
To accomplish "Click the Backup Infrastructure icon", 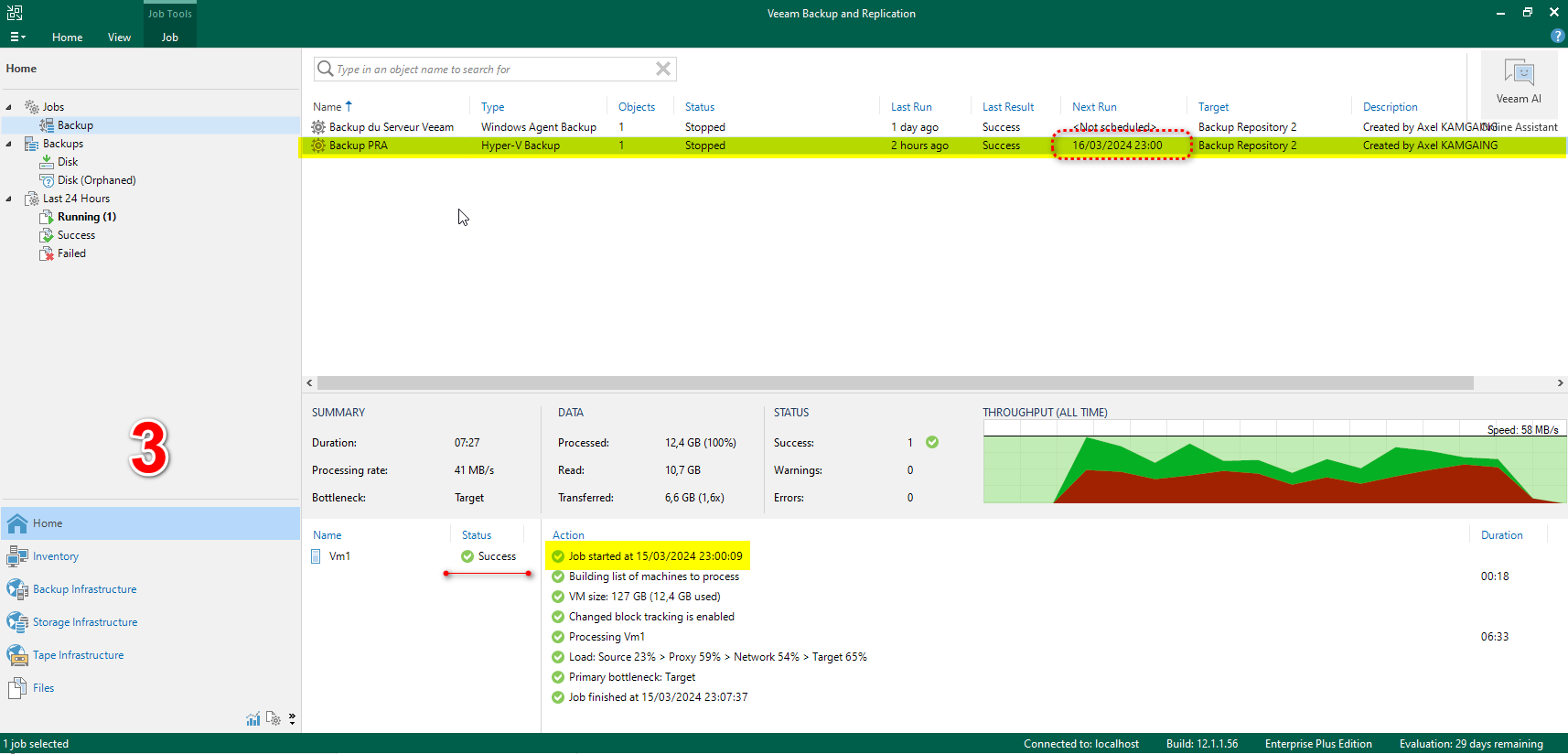I will click(x=17, y=589).
